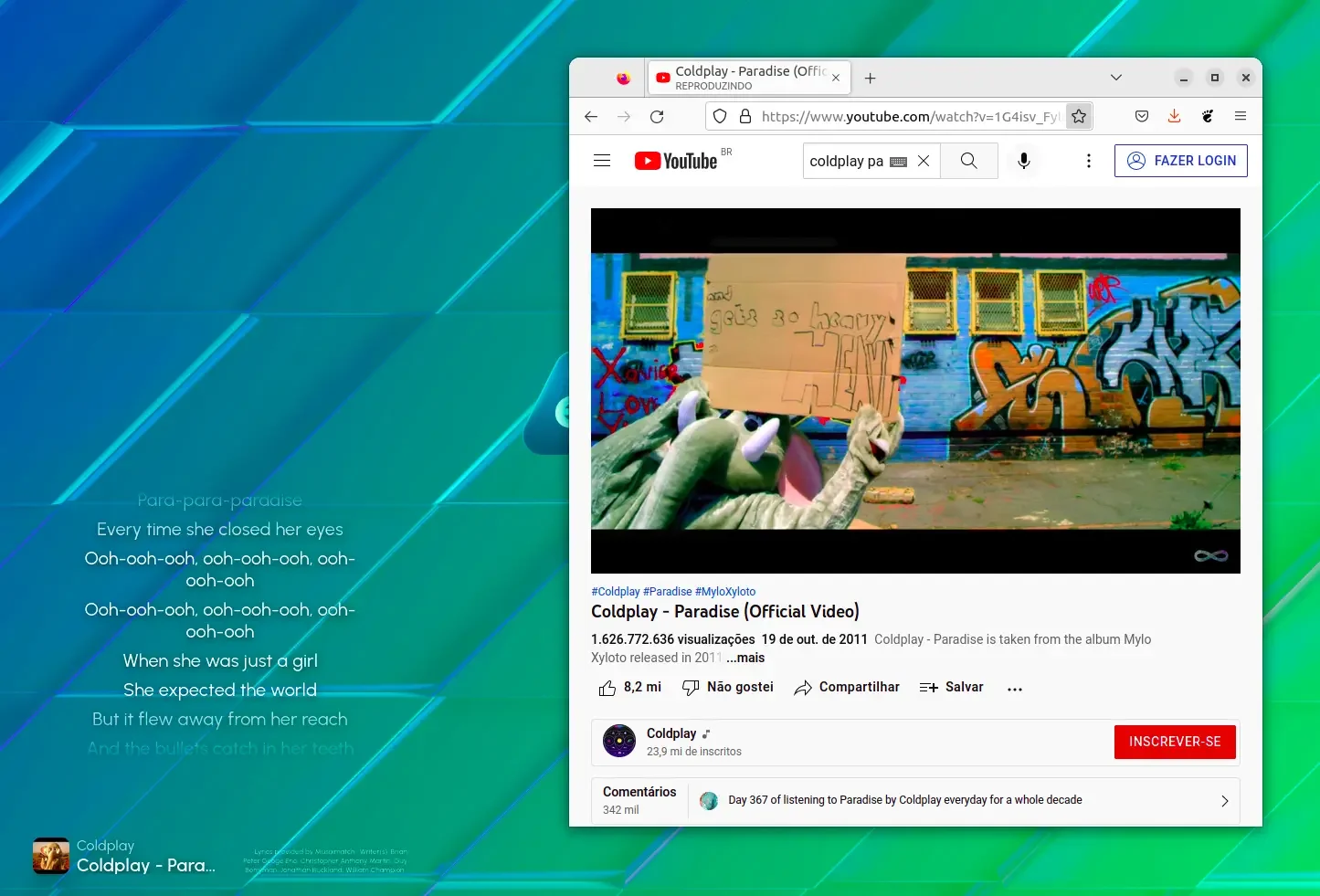Bookmark this page with star
Screen dimensions: 1320x896
pos(1079,116)
